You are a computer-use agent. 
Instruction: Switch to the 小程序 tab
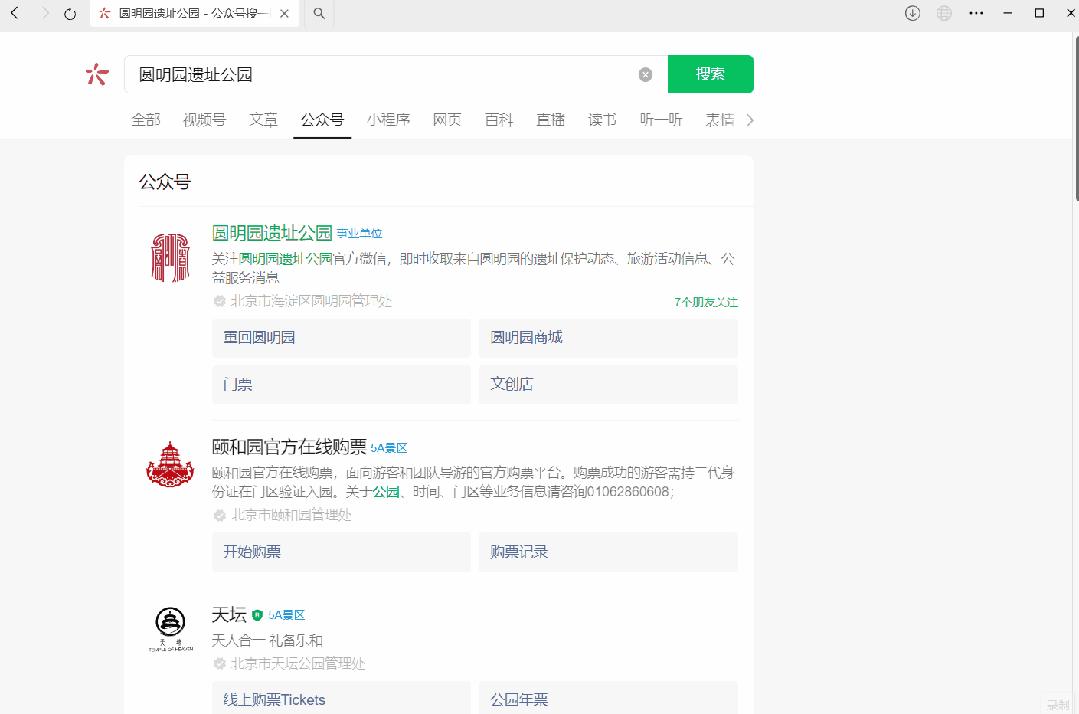point(388,120)
